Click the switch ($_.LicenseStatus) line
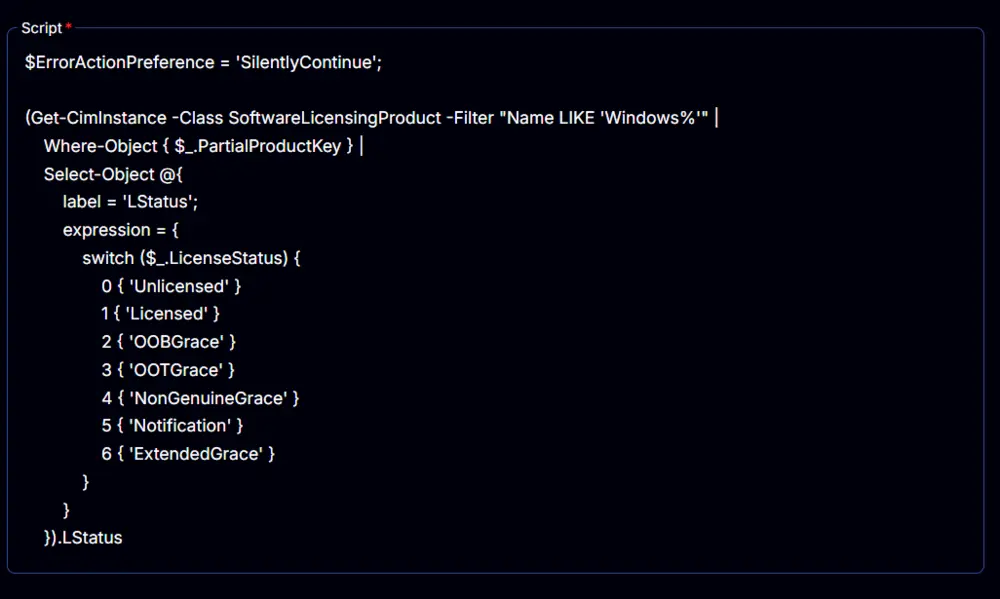Viewport: 1000px width, 599px height. tap(191, 258)
